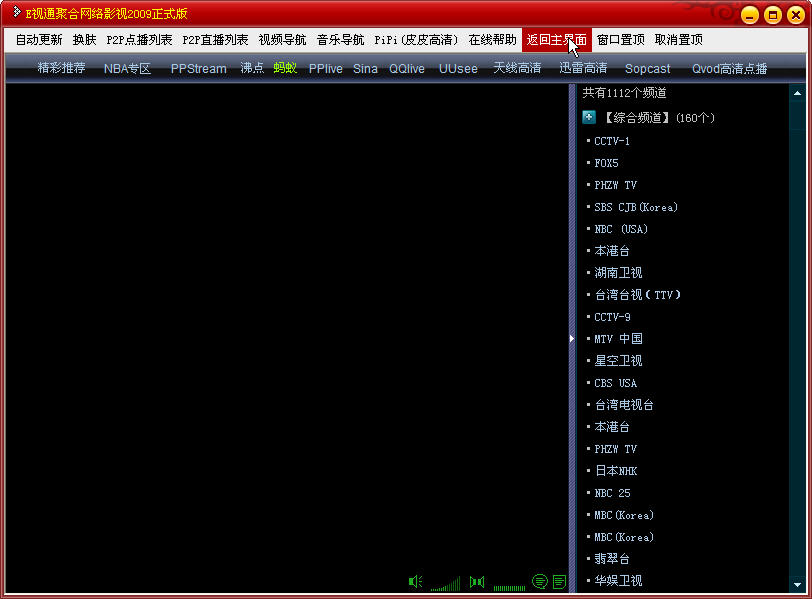Play channel MTV 中国
Screen dimensions: 812x599
tap(618, 339)
